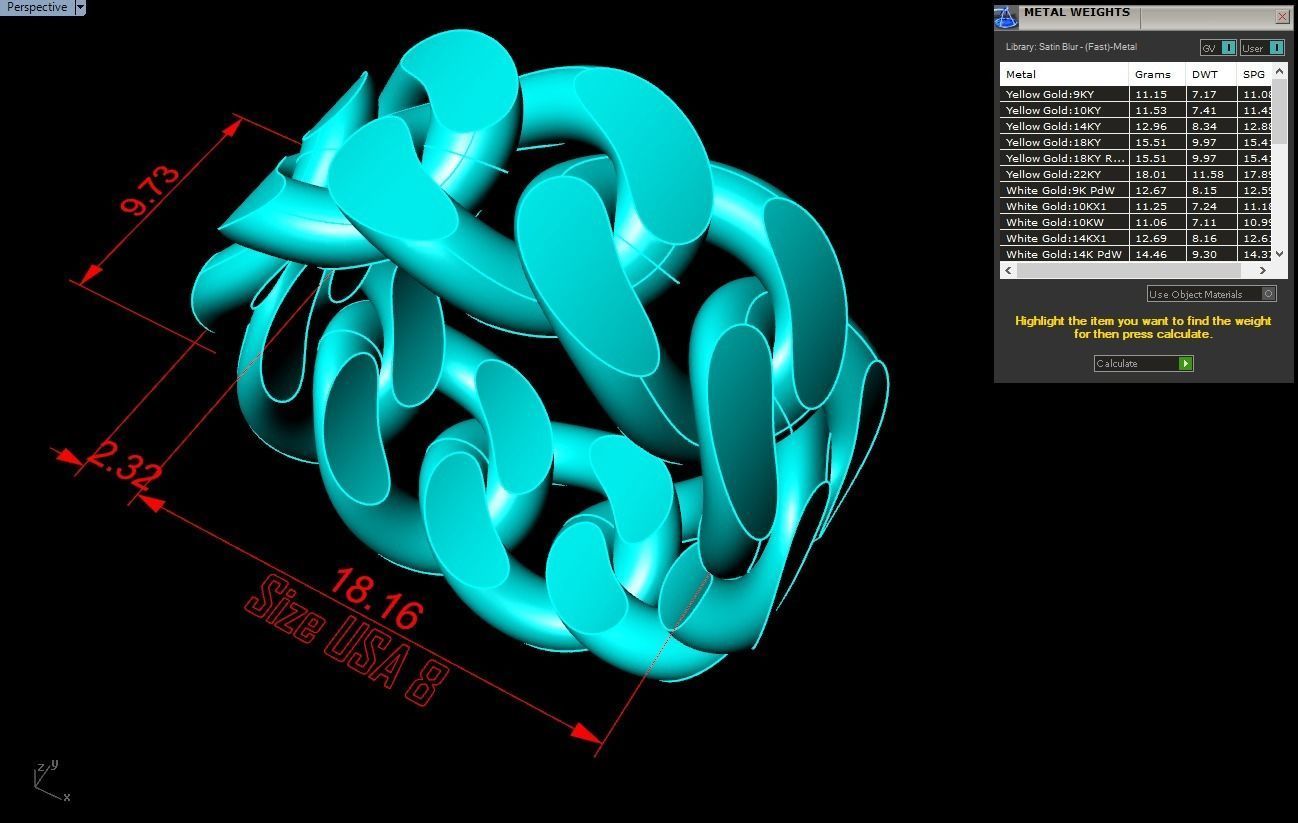Click the 18.01 grams value cell
Screen dimensions: 1298x823
coord(1157,174)
